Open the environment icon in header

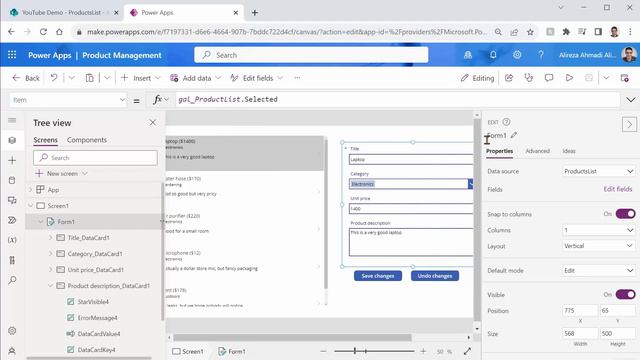[468, 55]
